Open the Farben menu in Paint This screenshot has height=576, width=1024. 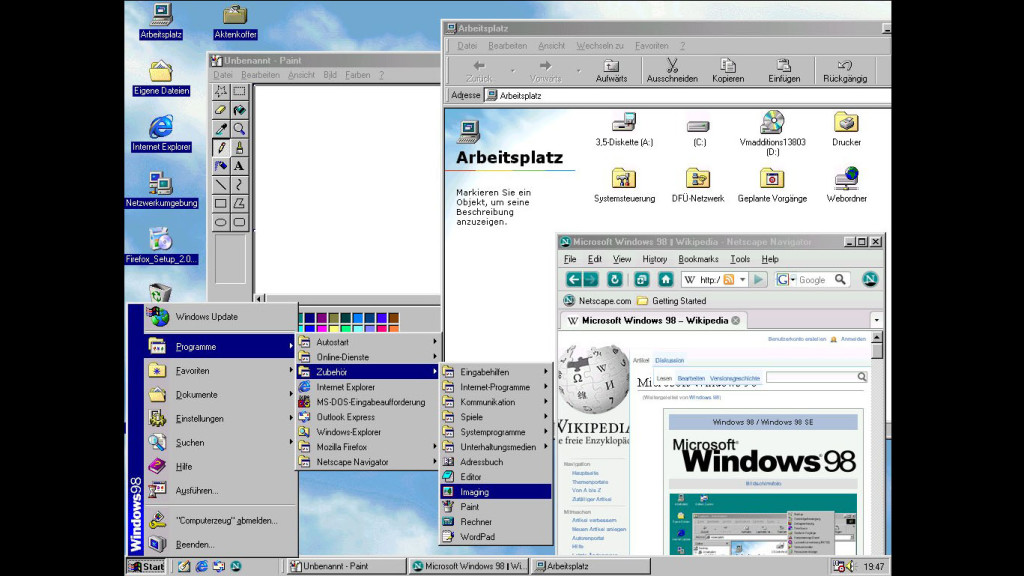pyautogui.click(x=357, y=75)
